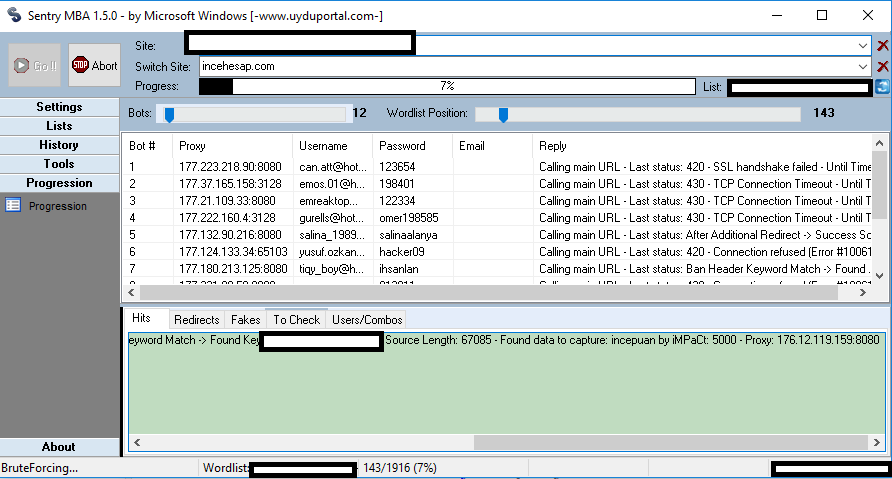The height and width of the screenshot is (479, 892).
Task: Select proxy 177.132.90.216:8080 in row 5
Action: click(x=230, y=235)
